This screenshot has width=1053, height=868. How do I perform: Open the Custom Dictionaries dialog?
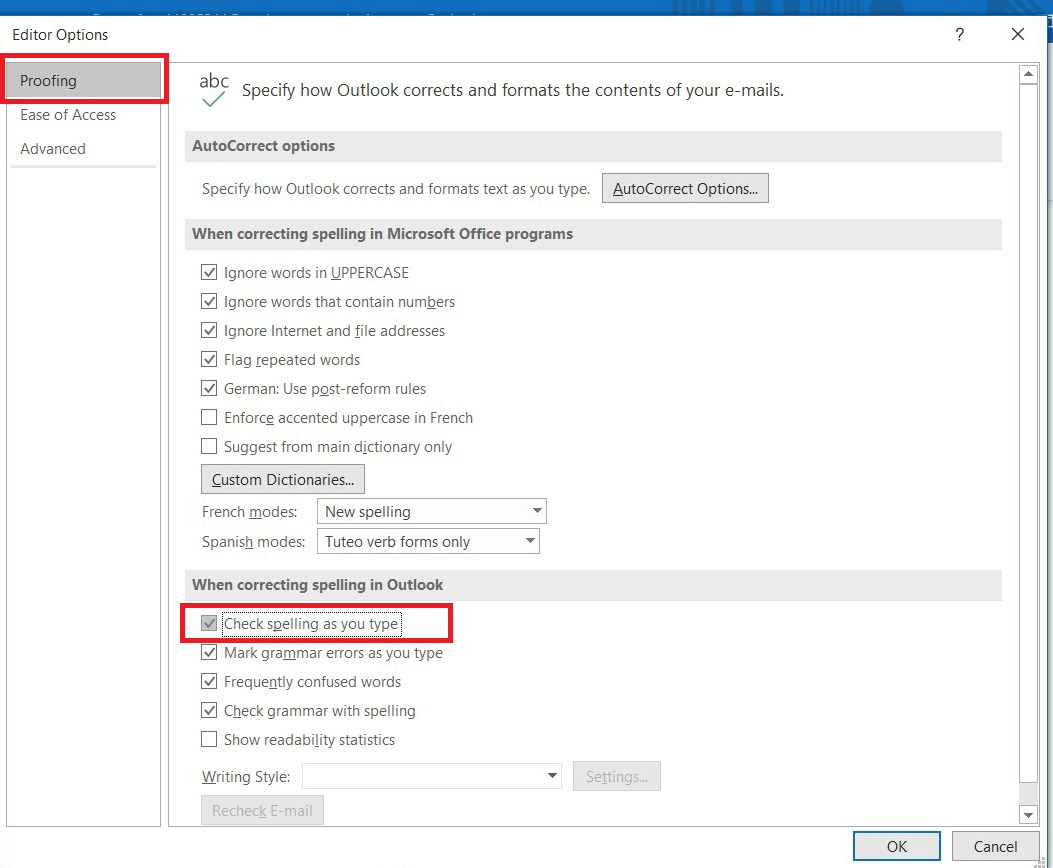click(282, 479)
